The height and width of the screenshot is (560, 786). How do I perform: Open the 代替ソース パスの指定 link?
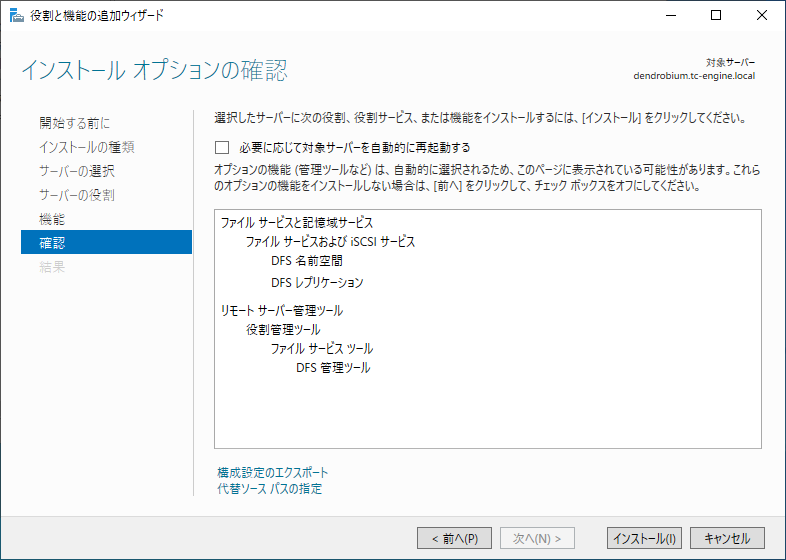[x=270, y=488]
